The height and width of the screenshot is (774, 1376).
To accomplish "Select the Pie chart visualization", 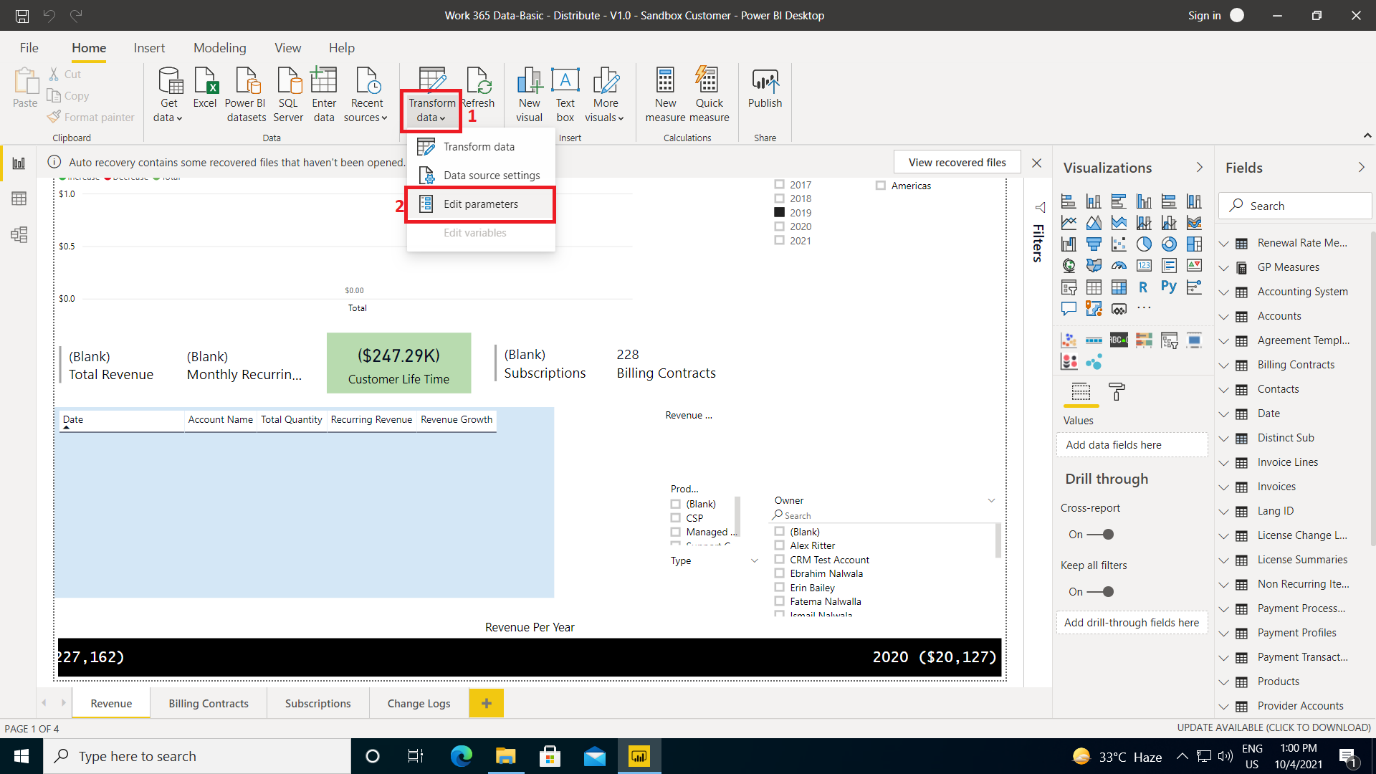I will pos(1144,243).
